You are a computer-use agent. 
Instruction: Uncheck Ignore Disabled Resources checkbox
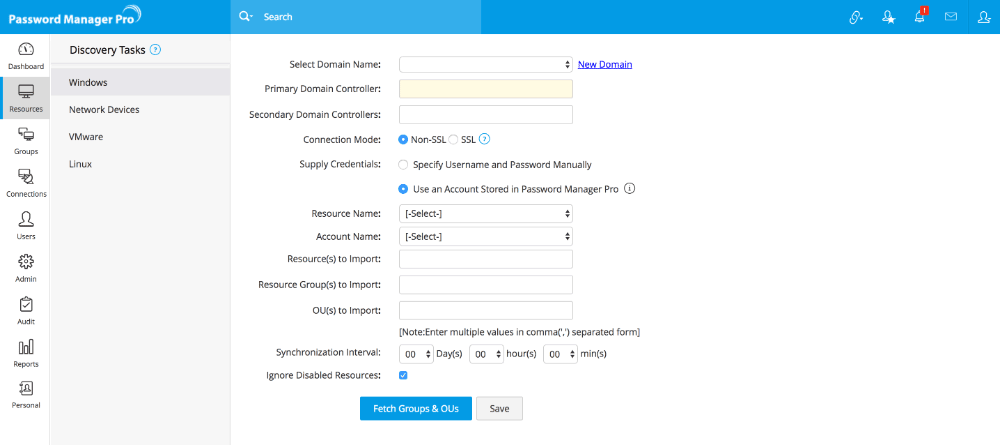click(403, 376)
